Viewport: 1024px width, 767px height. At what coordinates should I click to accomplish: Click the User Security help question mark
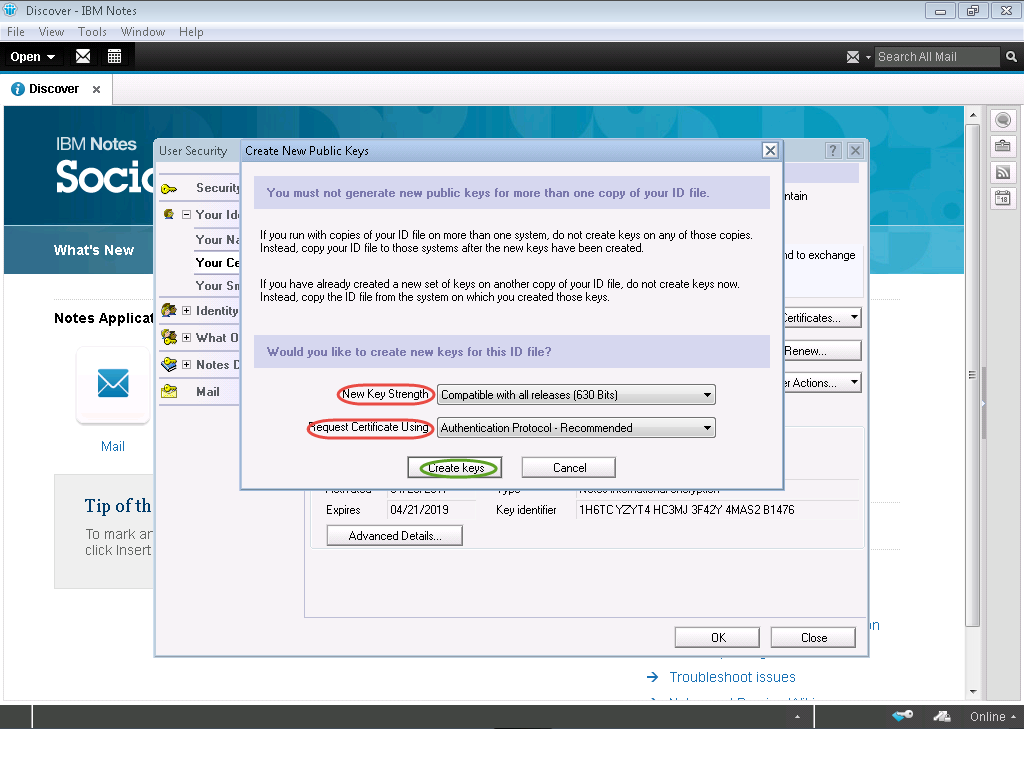[833, 151]
